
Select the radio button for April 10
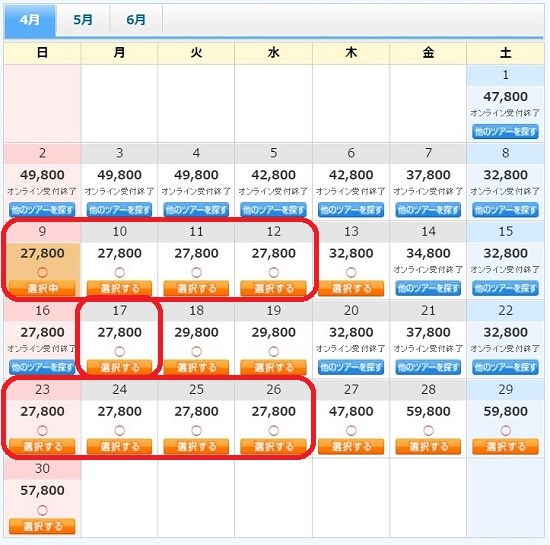[x=120, y=272]
